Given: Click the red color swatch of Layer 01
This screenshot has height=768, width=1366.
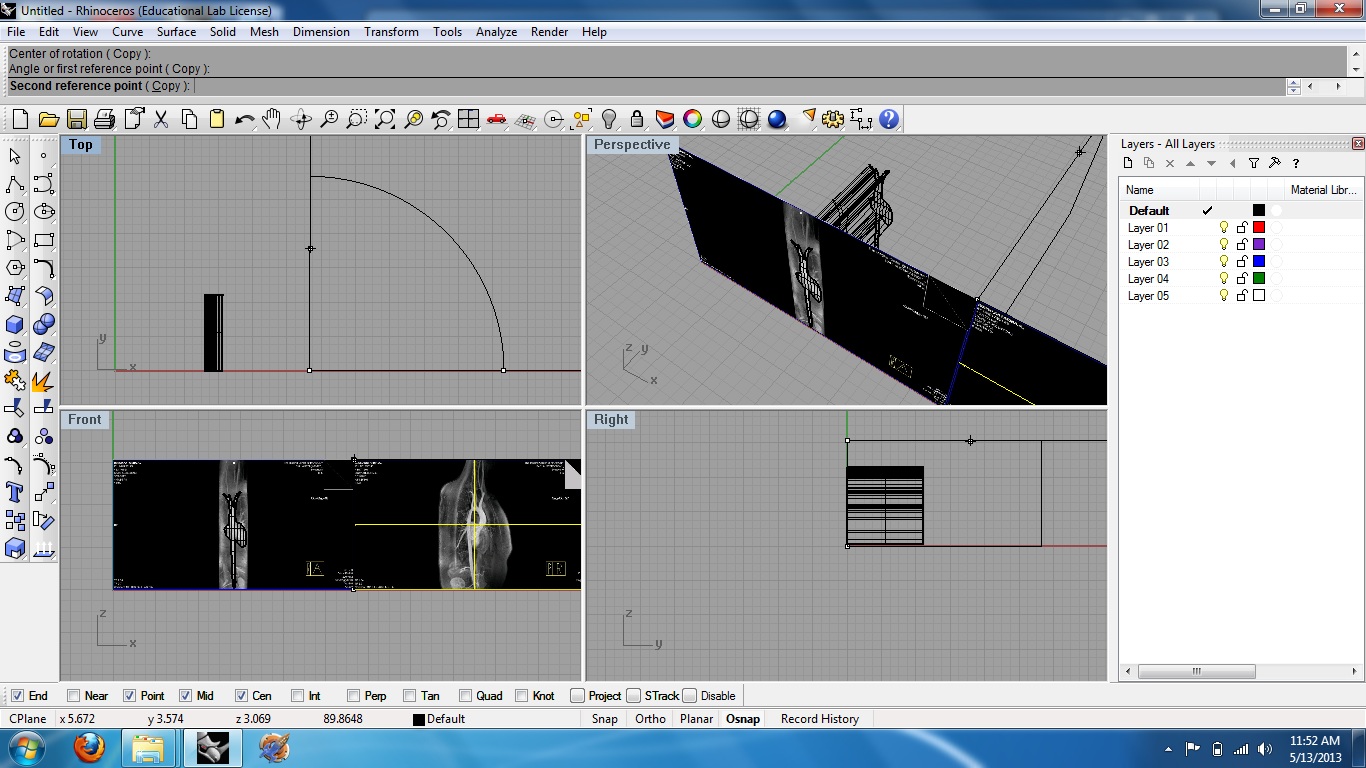Looking at the screenshot, I should pos(1259,228).
